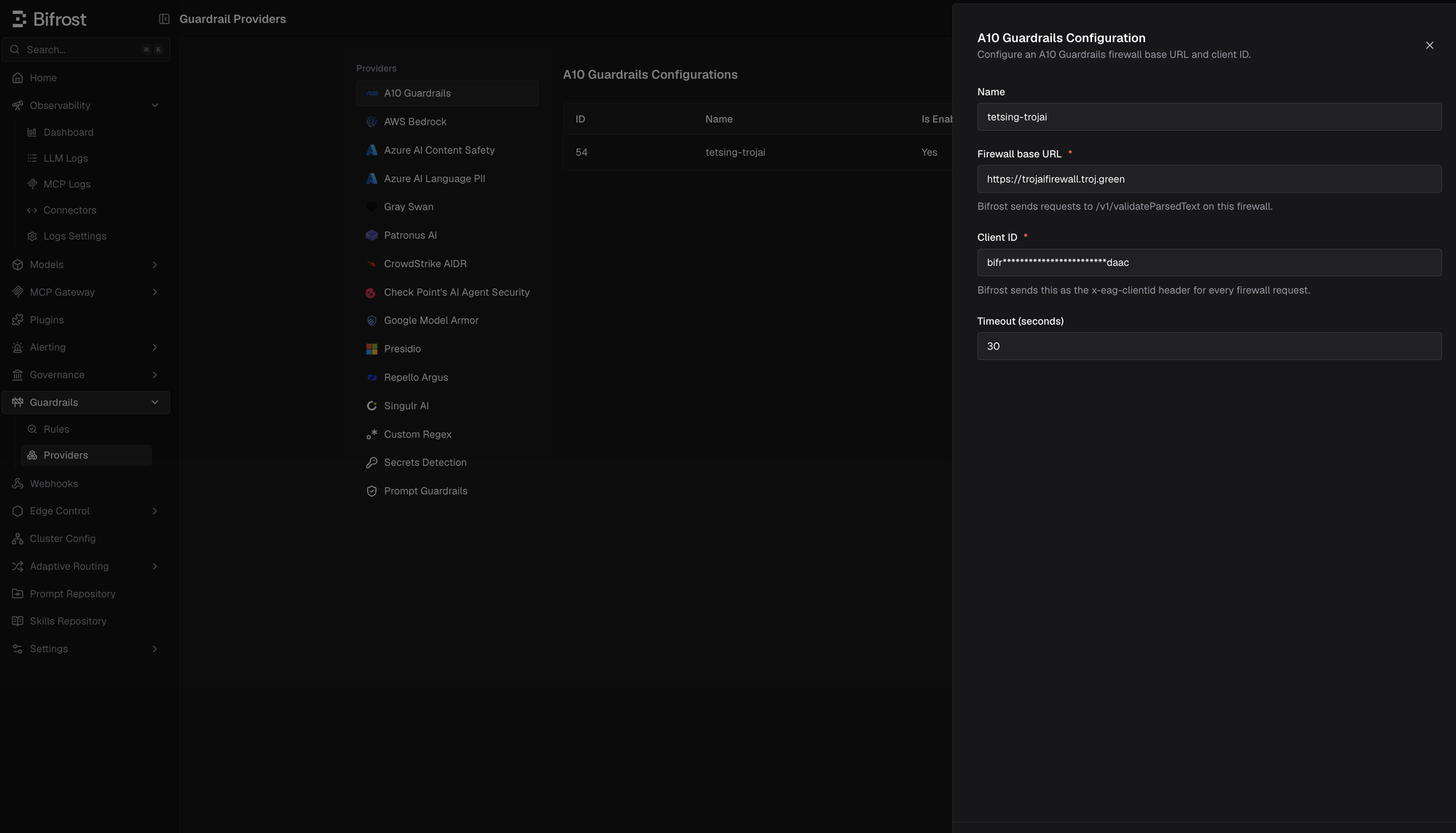Toggle the sidebar collapse icon
The image size is (1456, 833).
[x=165, y=19]
